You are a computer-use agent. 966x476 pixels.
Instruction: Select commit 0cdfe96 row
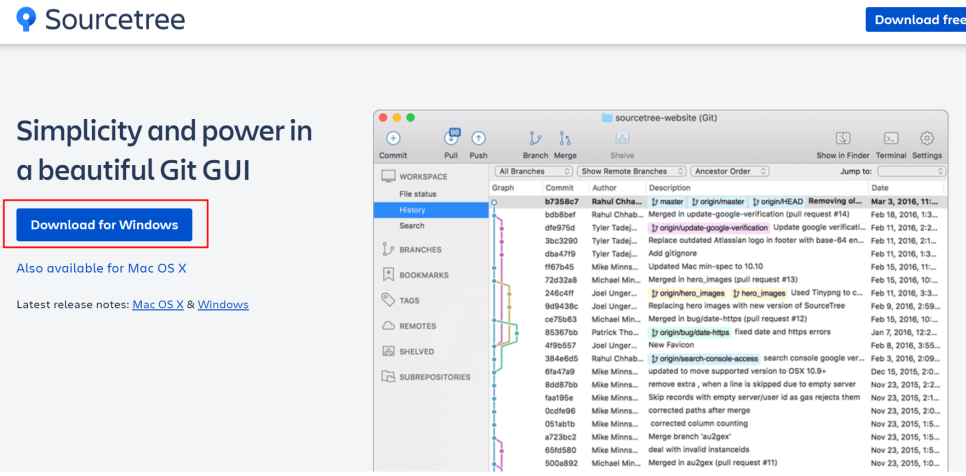[717, 410]
